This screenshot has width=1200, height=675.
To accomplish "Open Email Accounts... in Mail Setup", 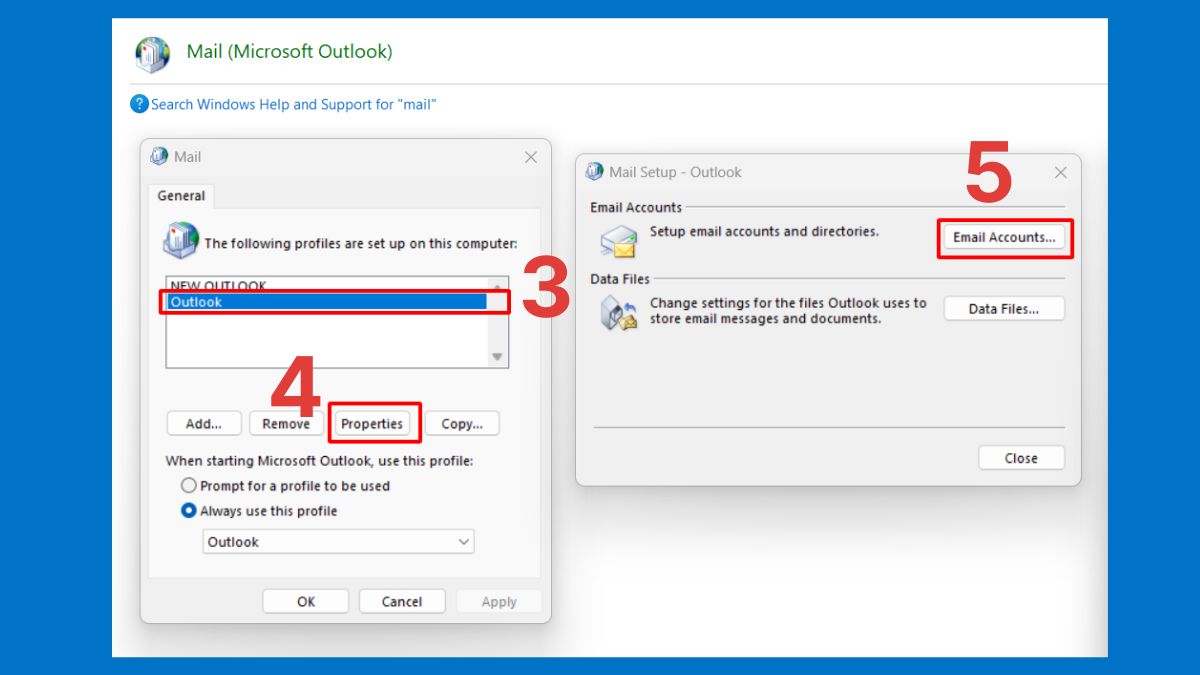I will click(1004, 237).
